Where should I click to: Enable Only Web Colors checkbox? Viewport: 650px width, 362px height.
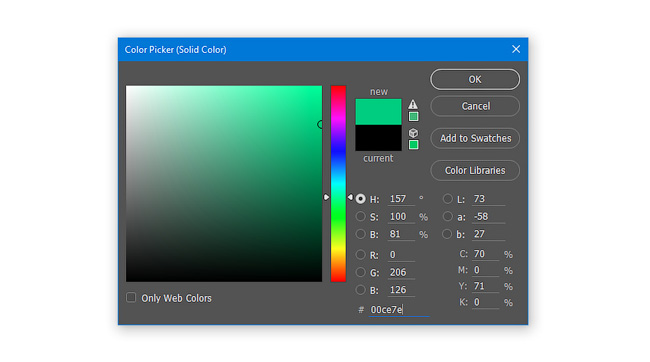pos(131,297)
